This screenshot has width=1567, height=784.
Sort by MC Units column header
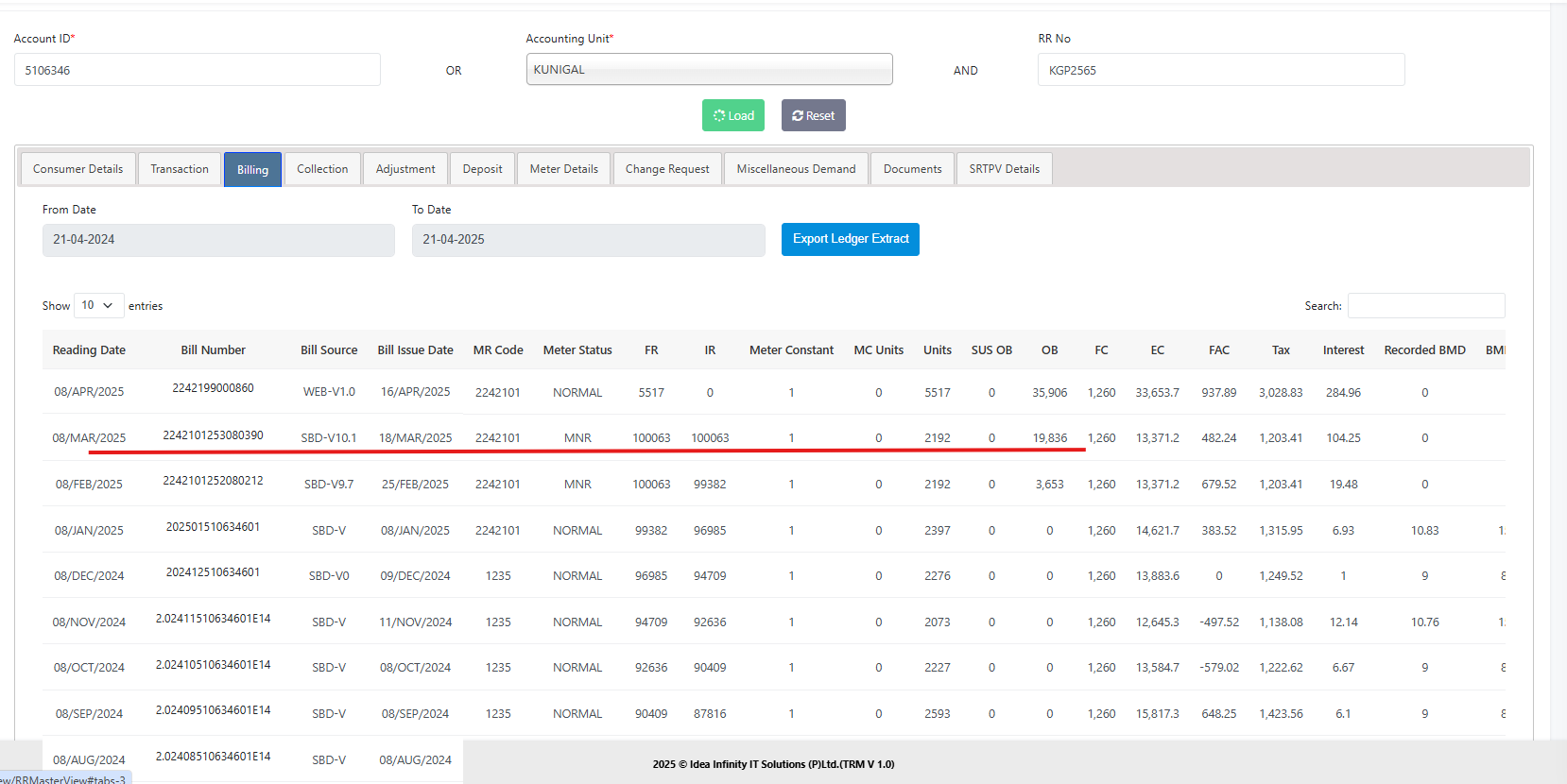(x=879, y=349)
